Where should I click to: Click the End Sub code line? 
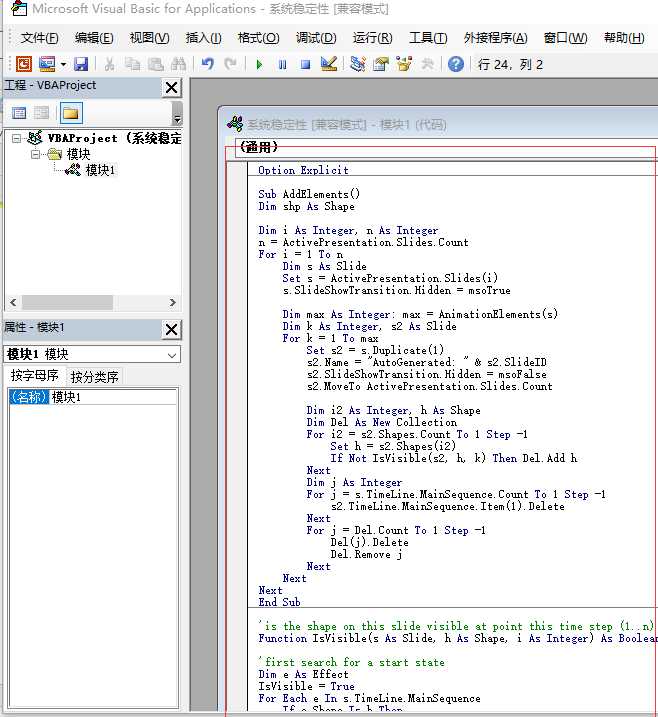click(279, 602)
